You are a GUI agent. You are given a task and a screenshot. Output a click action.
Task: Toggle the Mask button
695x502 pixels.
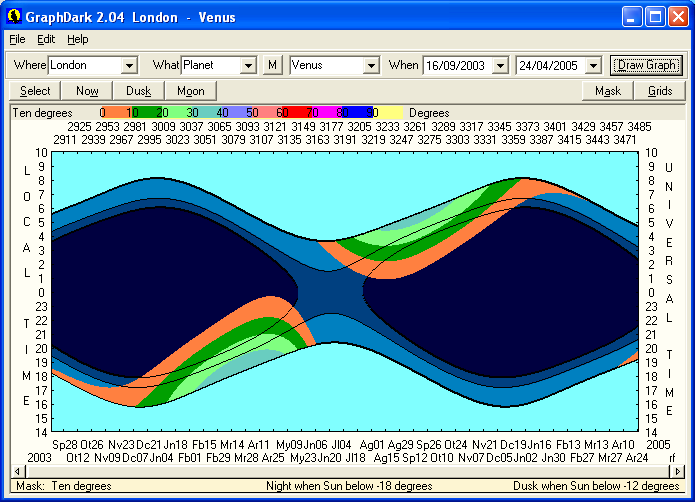point(608,91)
